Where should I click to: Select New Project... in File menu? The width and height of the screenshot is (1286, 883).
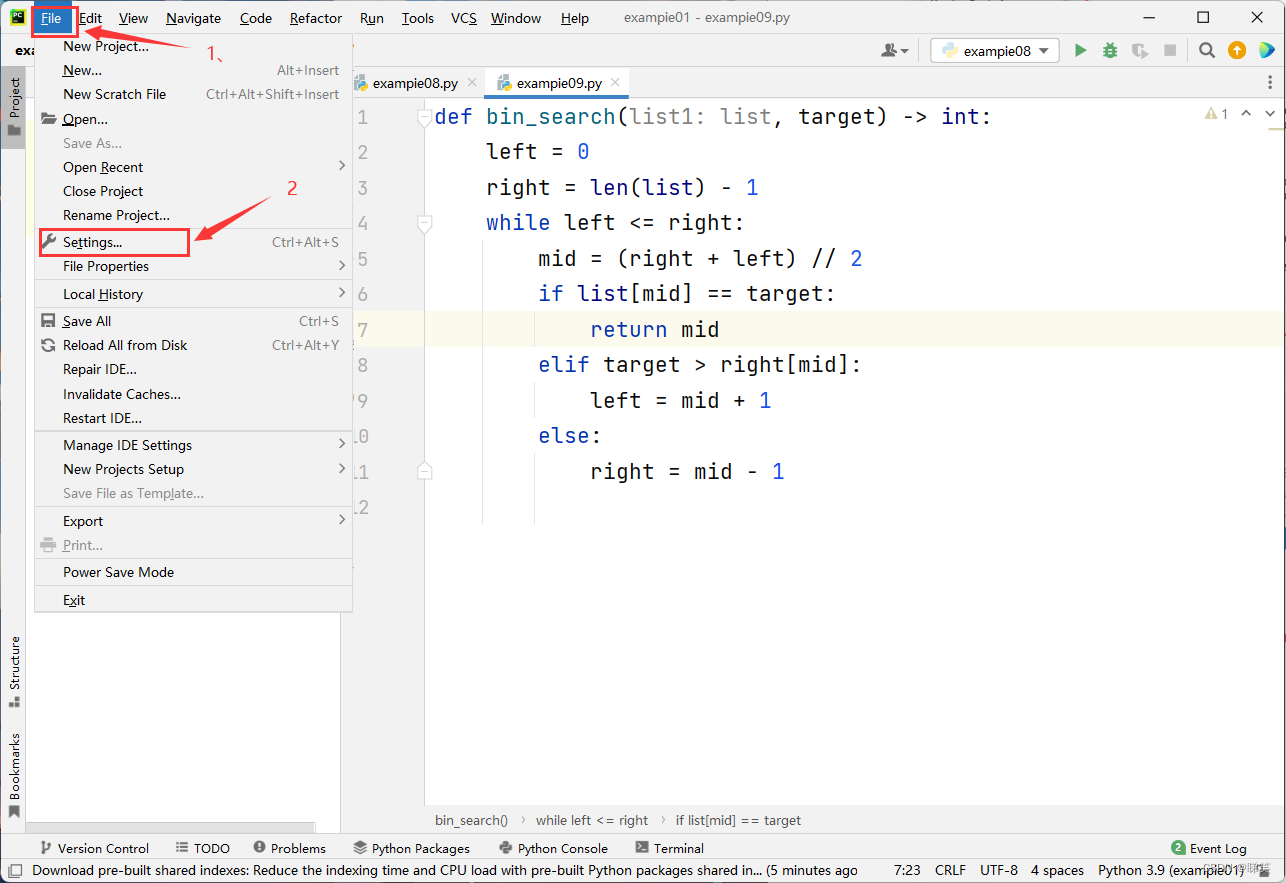click(193, 46)
